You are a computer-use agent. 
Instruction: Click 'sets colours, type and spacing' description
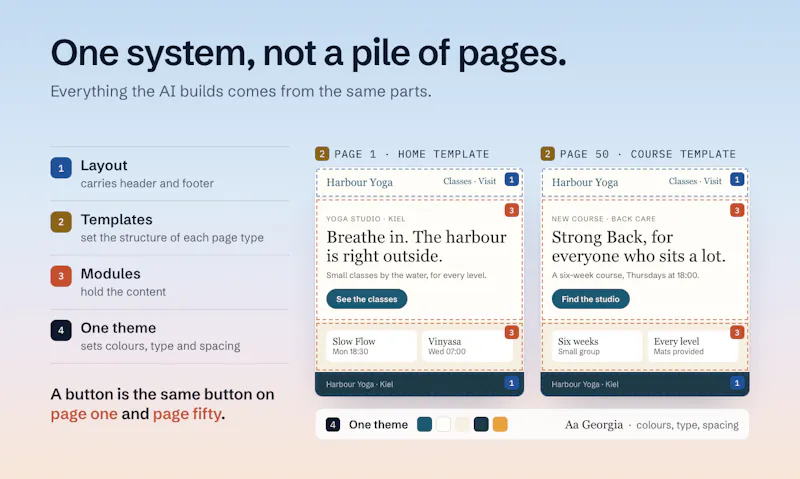point(160,346)
